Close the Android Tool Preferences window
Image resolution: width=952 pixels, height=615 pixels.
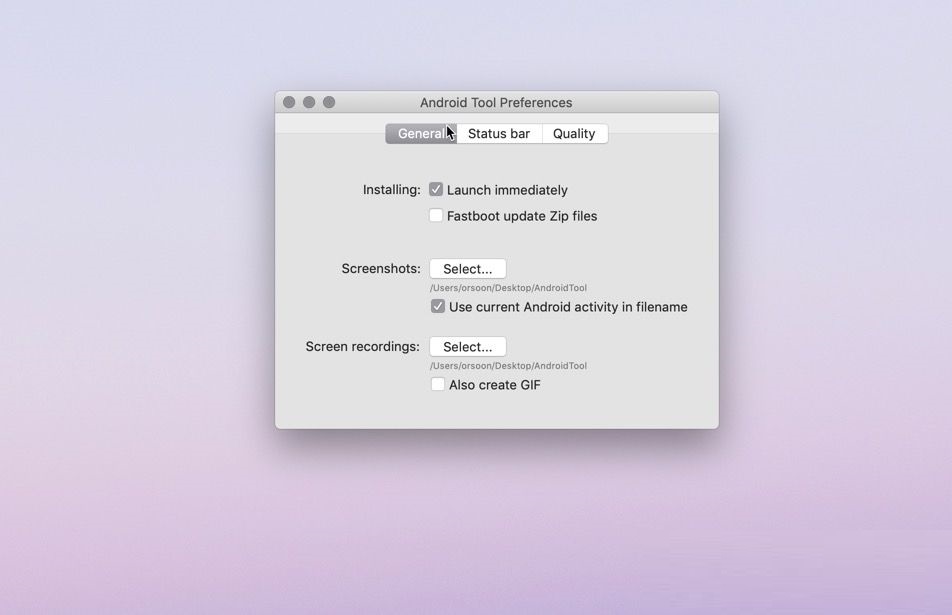(x=289, y=103)
